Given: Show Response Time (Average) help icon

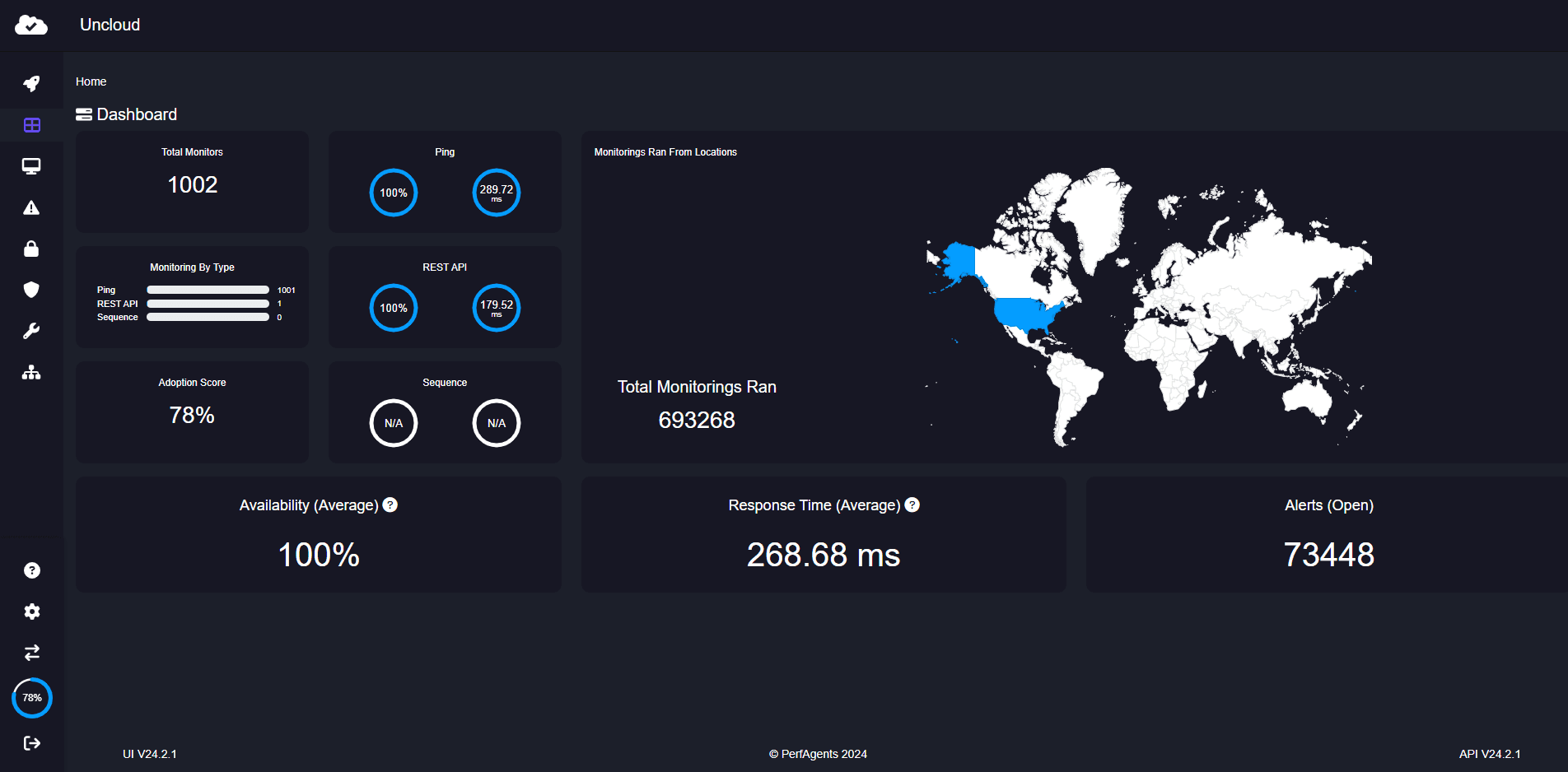Looking at the screenshot, I should 912,505.
